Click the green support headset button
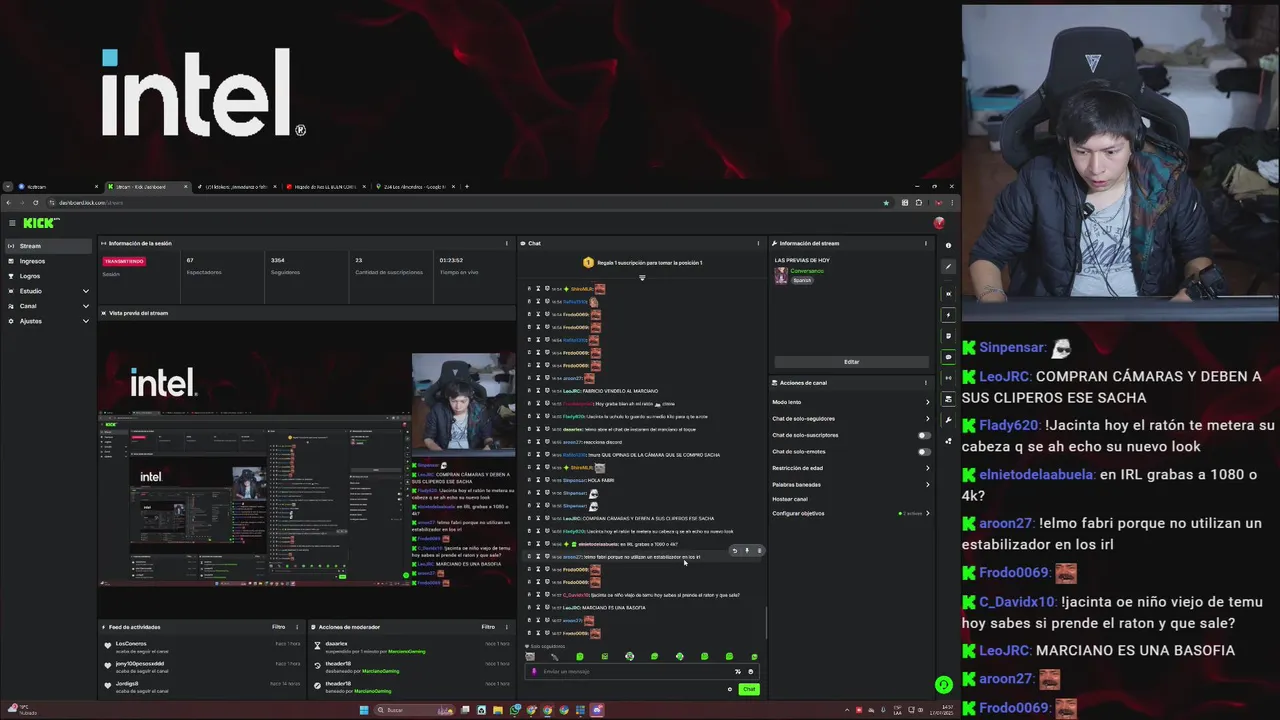Viewport: 1280px width, 720px height. click(943, 685)
